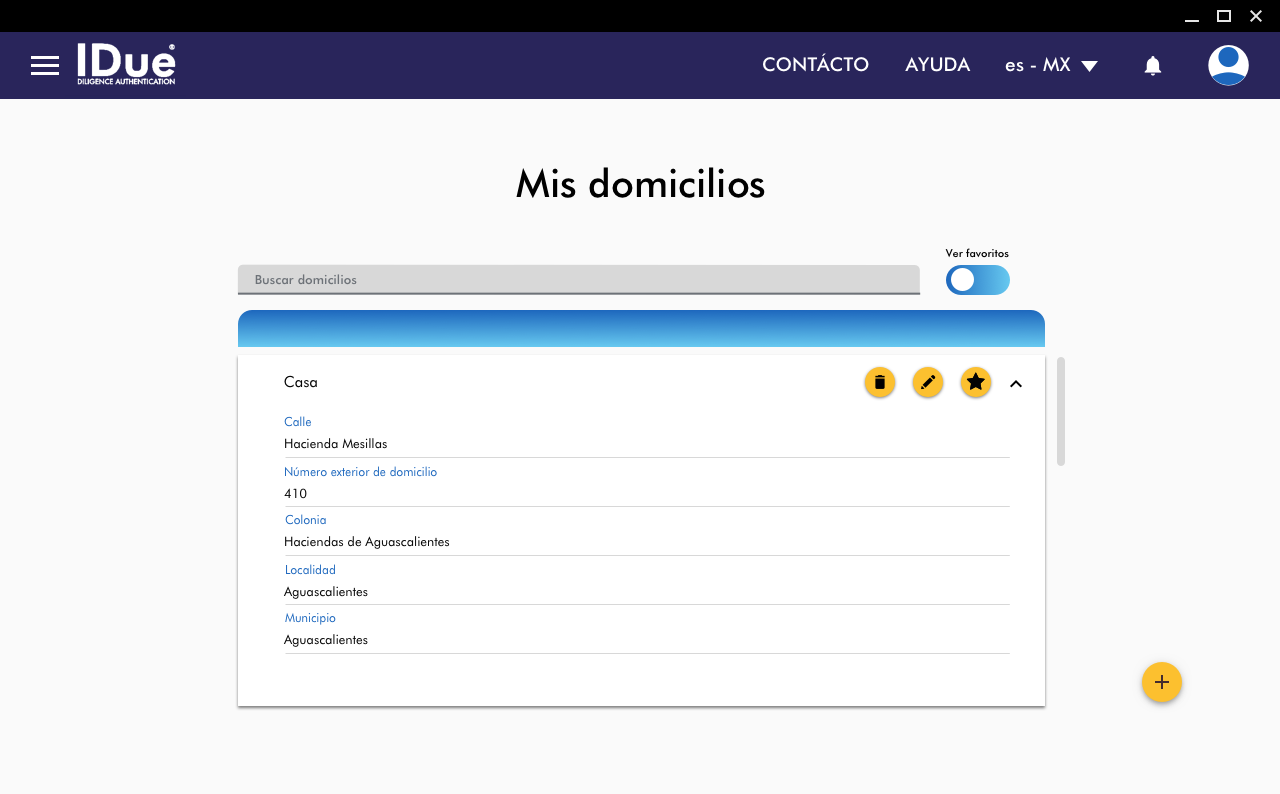Add a new address with plus button
This screenshot has height=794, width=1280.
pos(1161,682)
